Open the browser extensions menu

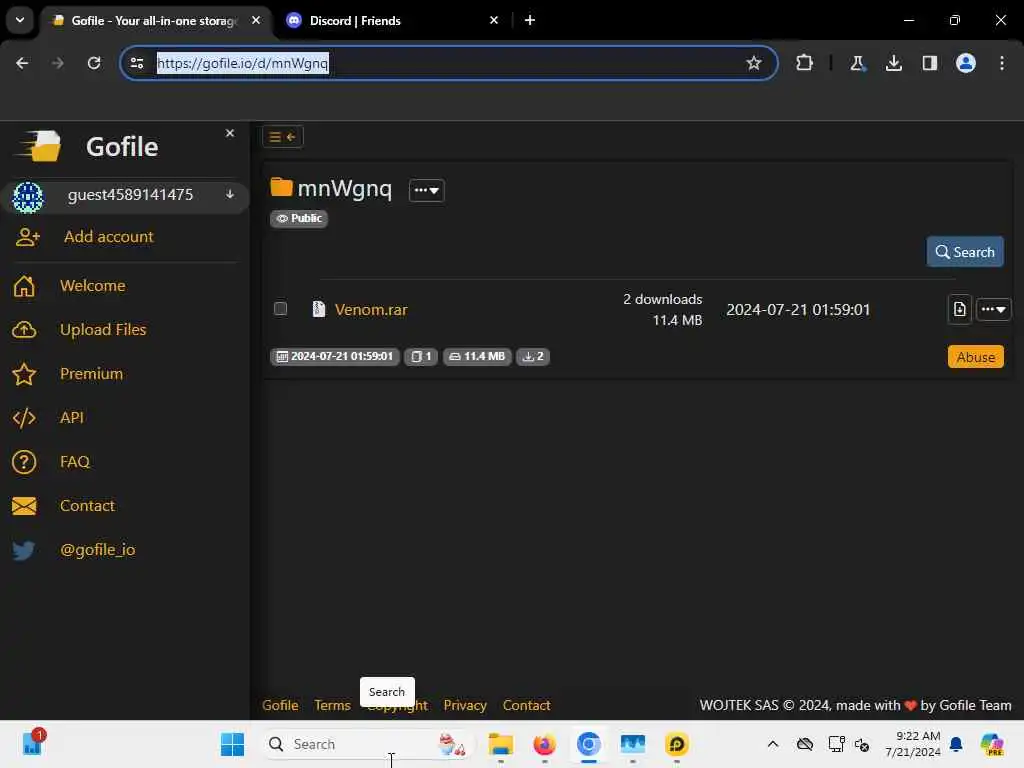click(805, 63)
